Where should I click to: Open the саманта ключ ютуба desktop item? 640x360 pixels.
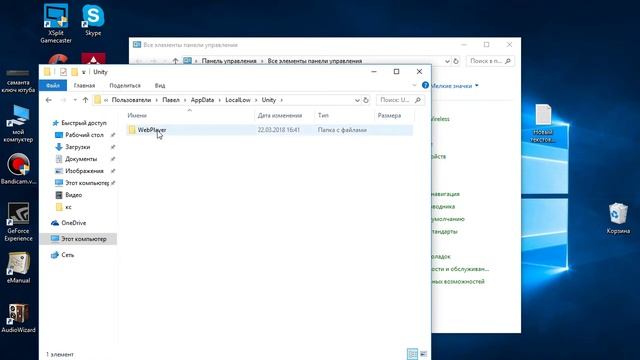pos(18,81)
